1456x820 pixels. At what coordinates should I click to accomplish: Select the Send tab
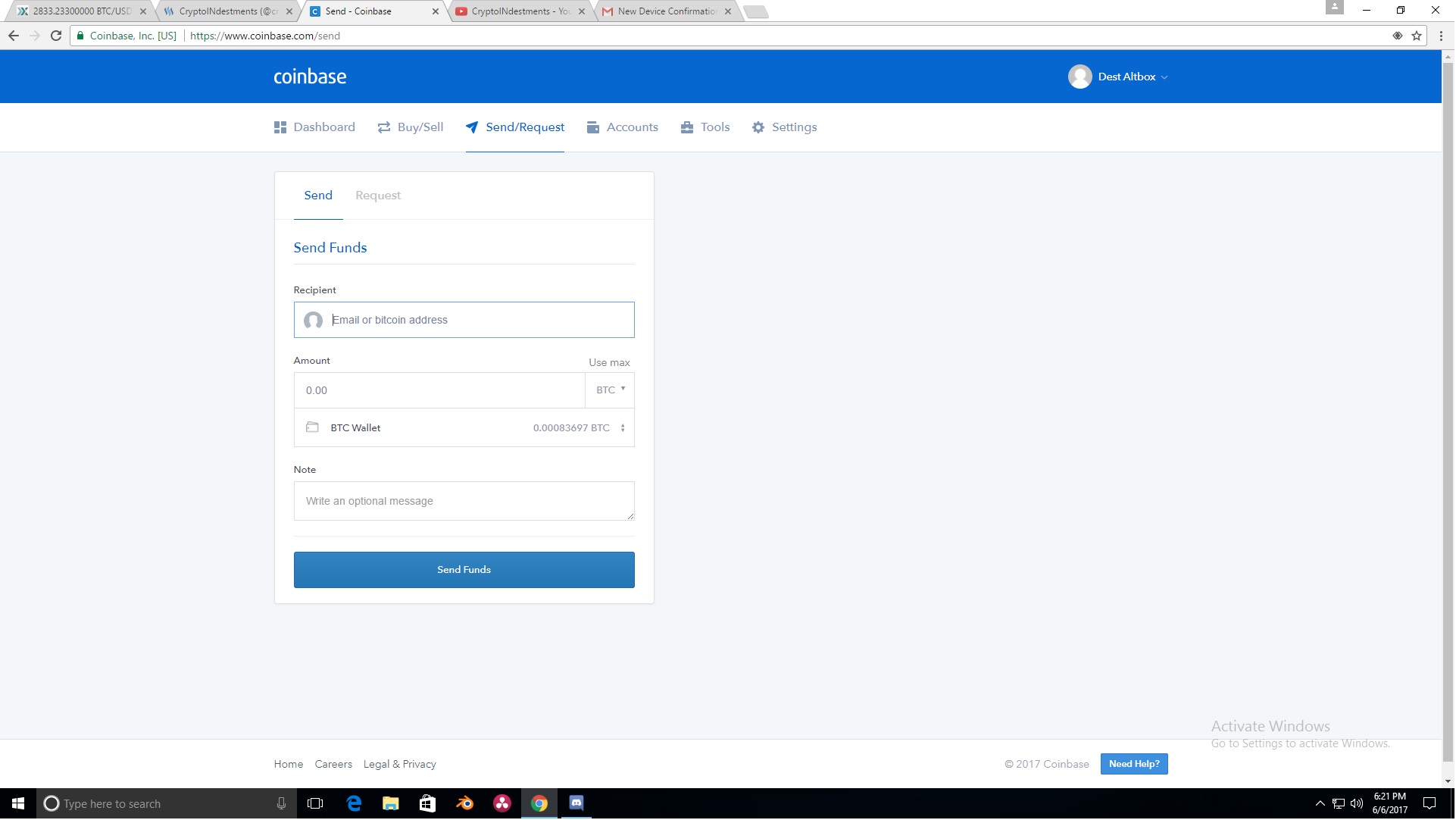pos(318,196)
